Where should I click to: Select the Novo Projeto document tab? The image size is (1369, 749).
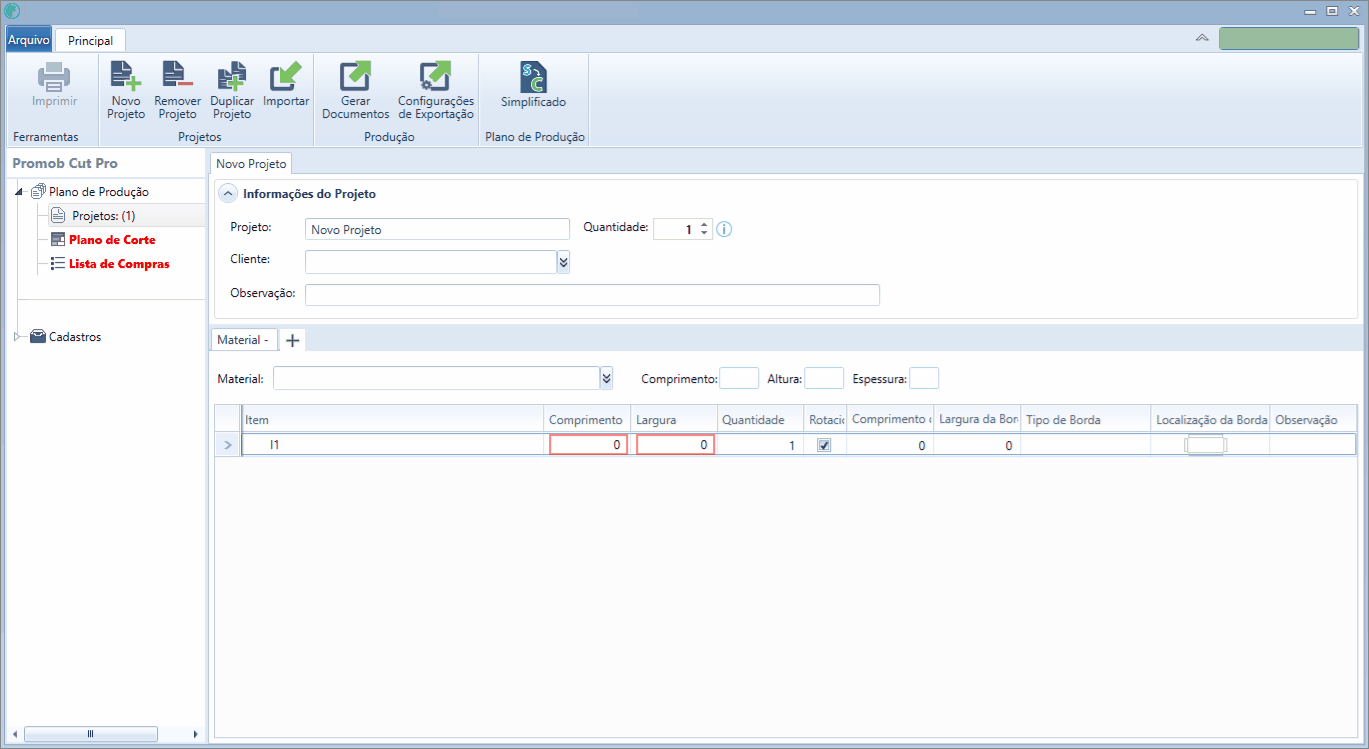coord(251,163)
